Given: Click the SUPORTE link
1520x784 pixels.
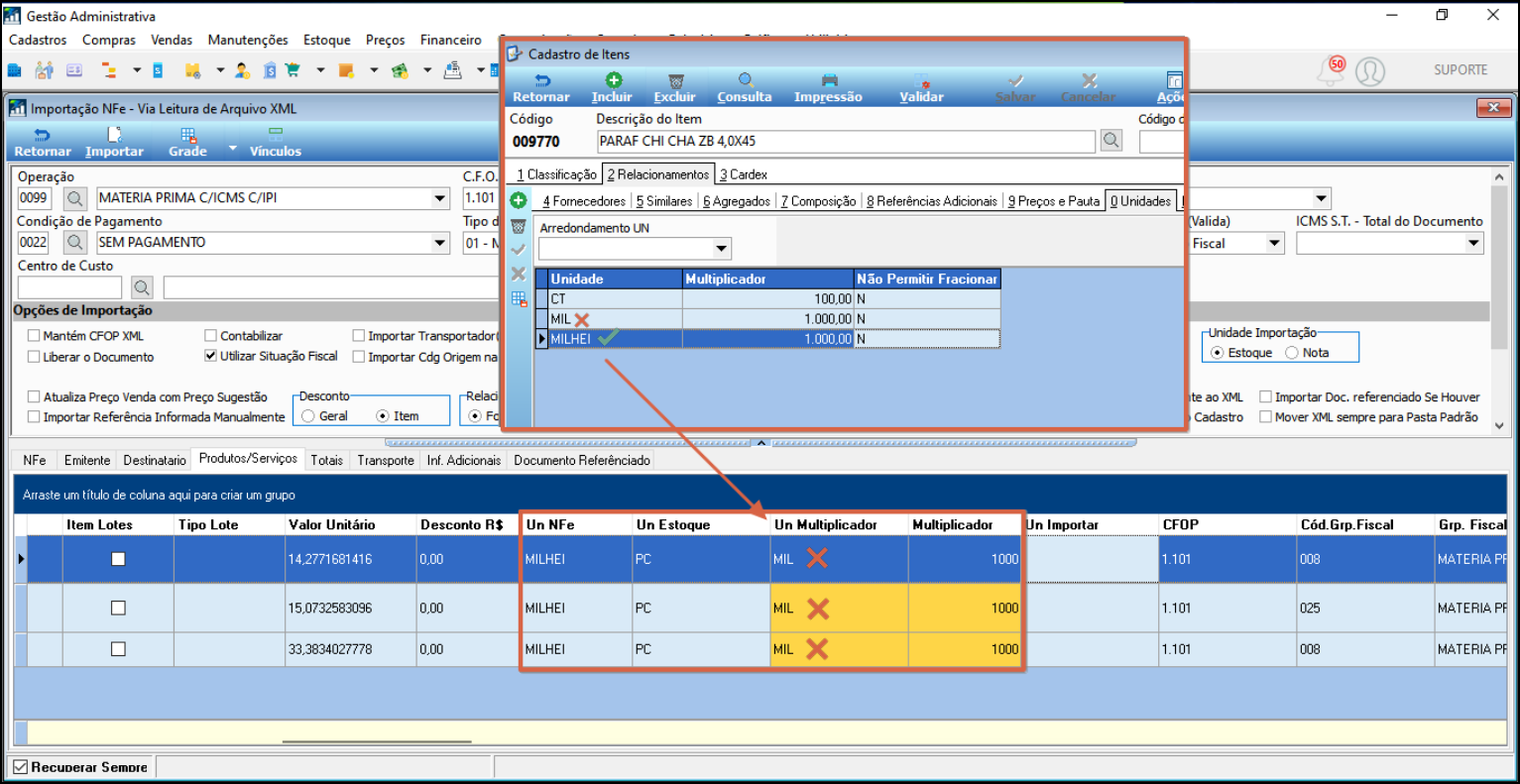Looking at the screenshot, I should [1461, 70].
